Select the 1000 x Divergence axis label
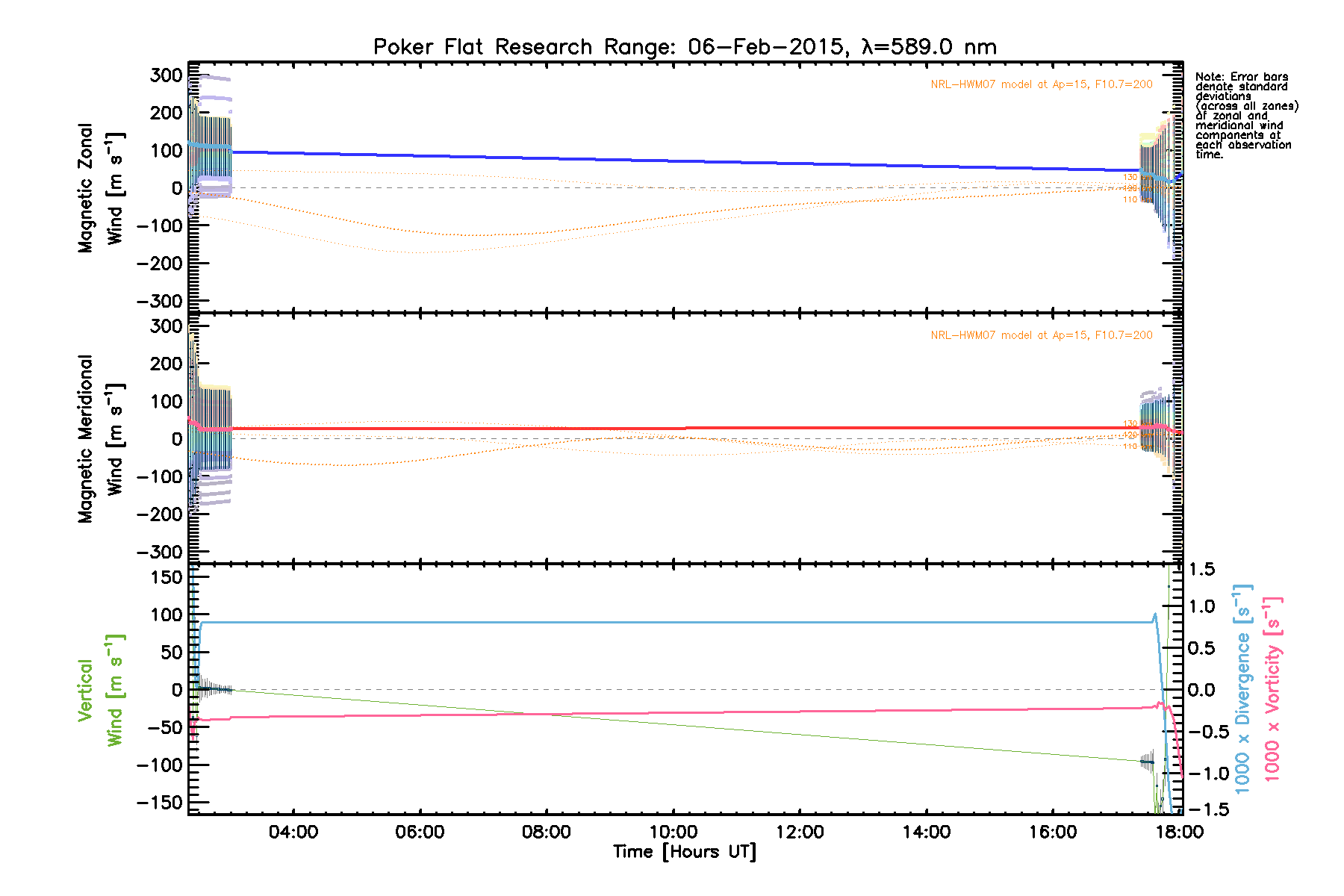Viewport: 1344px width, 896px height. click(x=1242, y=690)
